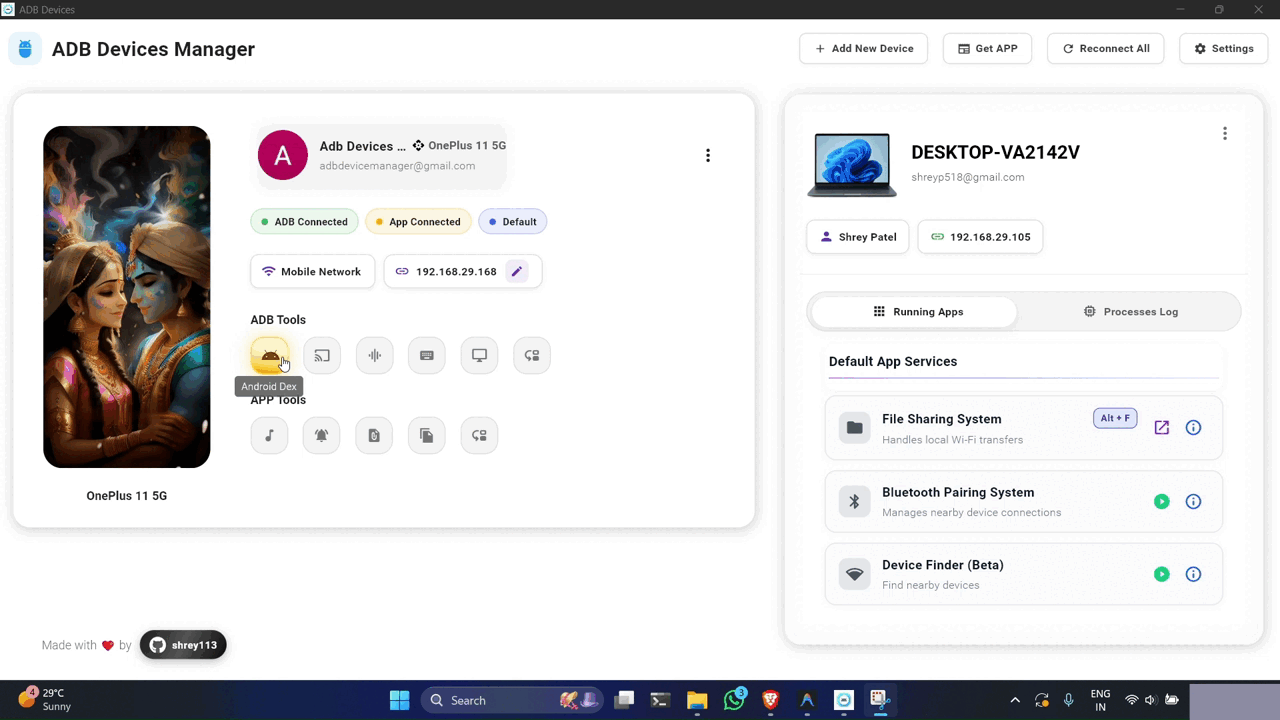View info for Bluetooth Pairing System
Viewport: 1280px width, 720px height.
coord(1193,501)
